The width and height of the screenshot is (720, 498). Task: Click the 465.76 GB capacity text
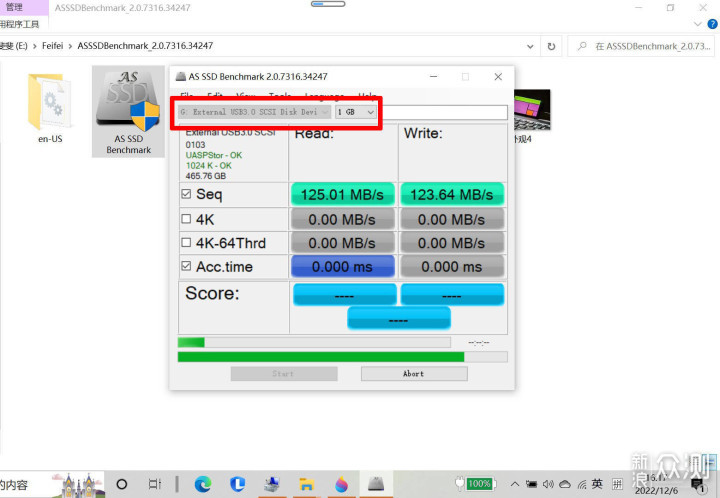(x=206, y=176)
